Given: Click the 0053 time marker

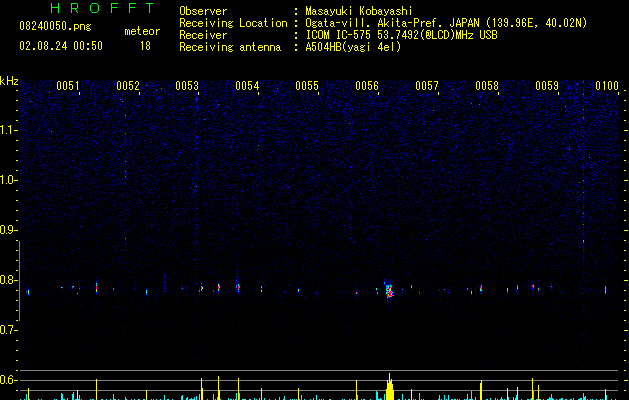Looking at the screenshot, I should tap(187, 86).
